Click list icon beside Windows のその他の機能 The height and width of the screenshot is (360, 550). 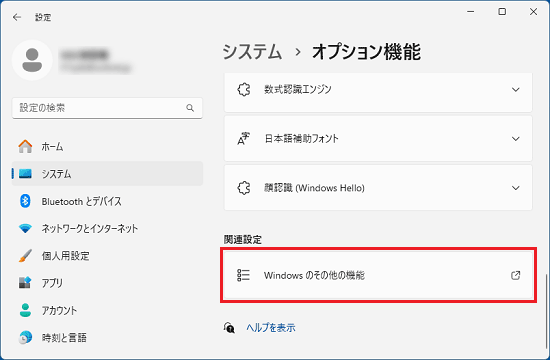(243, 275)
